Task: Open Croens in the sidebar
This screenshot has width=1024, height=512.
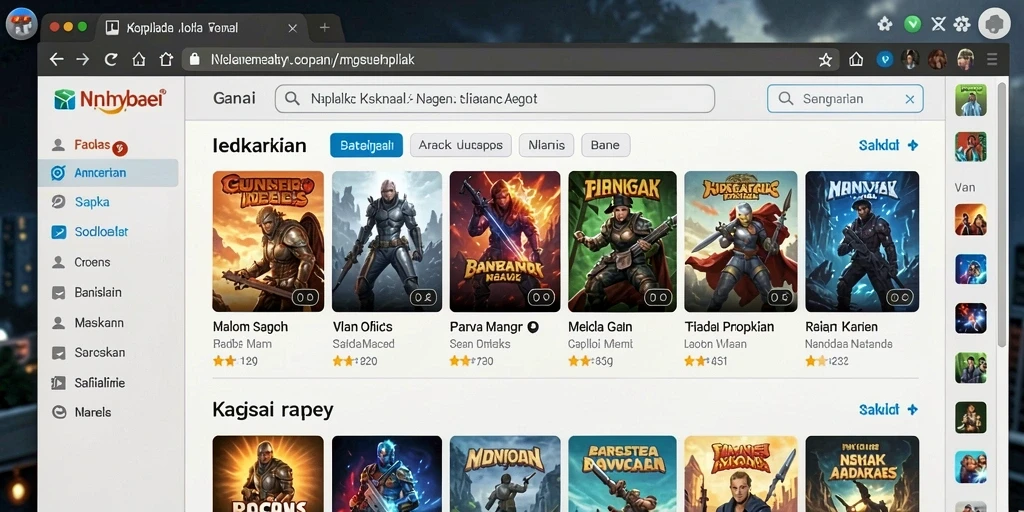Action: pos(92,263)
